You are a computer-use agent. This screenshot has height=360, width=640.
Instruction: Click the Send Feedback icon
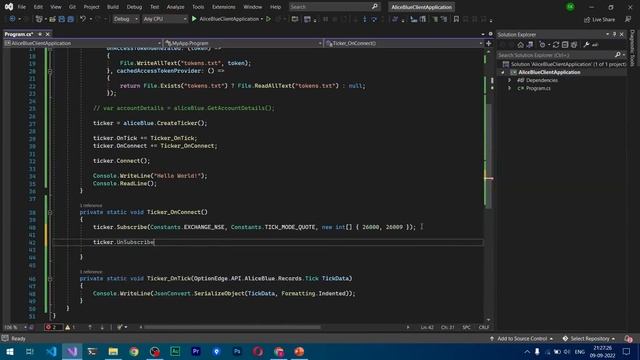pos(628,19)
